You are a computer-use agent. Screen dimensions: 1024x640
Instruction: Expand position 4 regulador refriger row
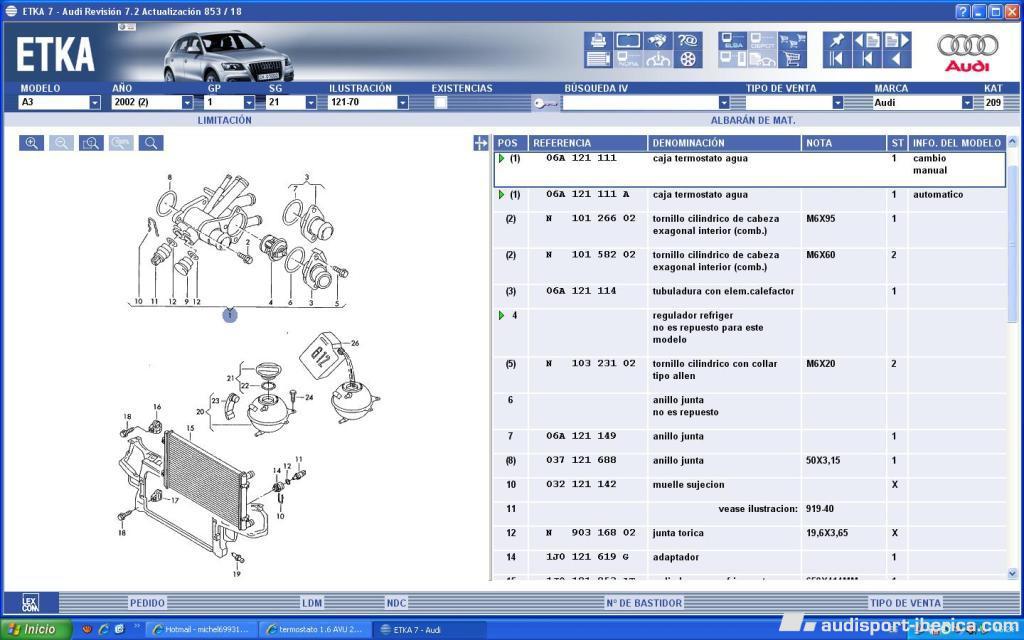[502, 315]
